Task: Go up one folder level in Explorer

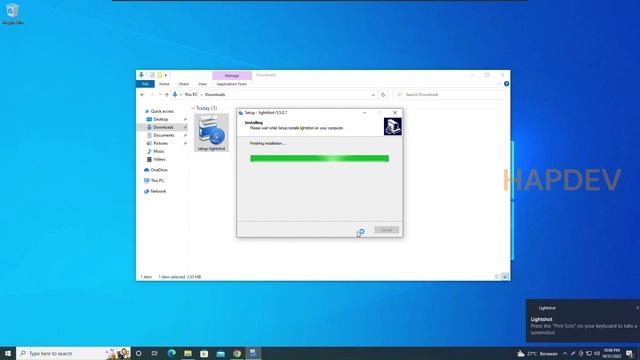Action: pyautogui.click(x=167, y=95)
